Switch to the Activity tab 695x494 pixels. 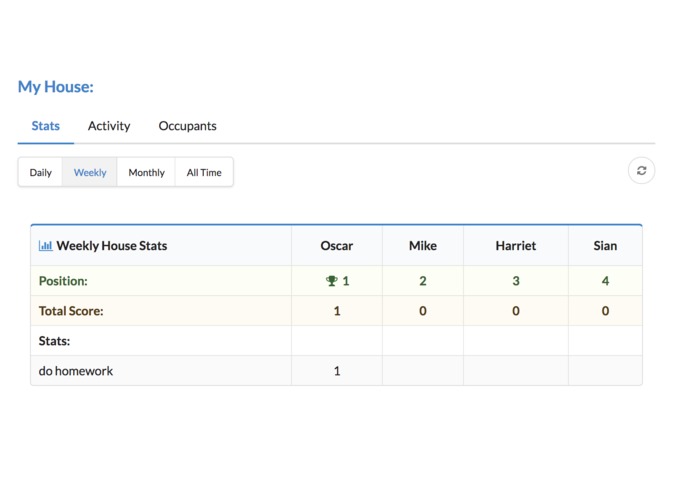109,126
